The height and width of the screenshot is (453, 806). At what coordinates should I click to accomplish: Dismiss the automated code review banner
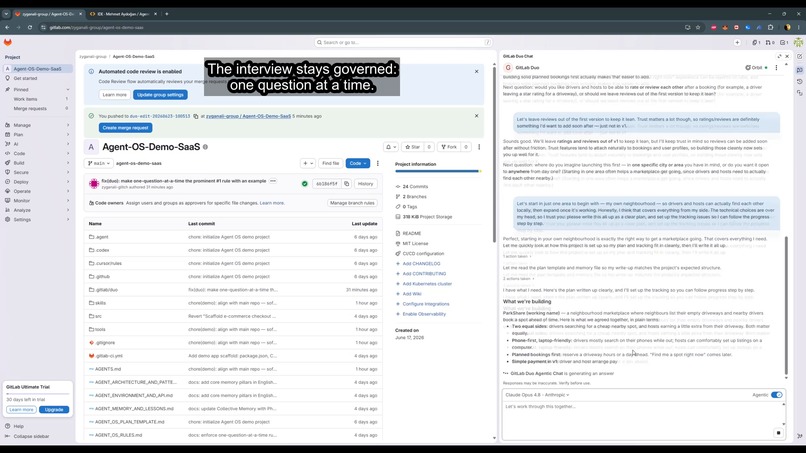coord(477,71)
